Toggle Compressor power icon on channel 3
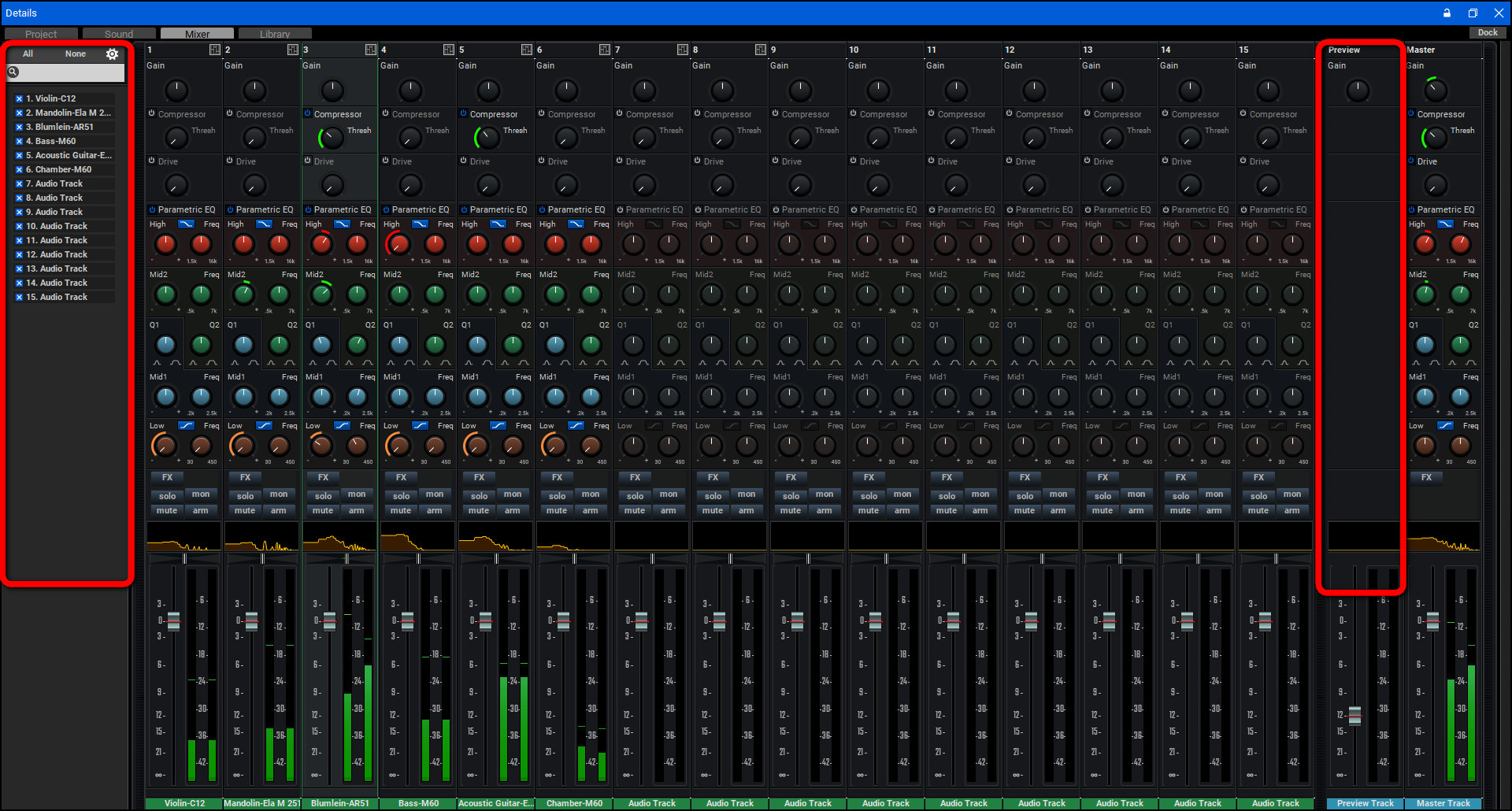This screenshot has width=1512, height=811. 308,113
